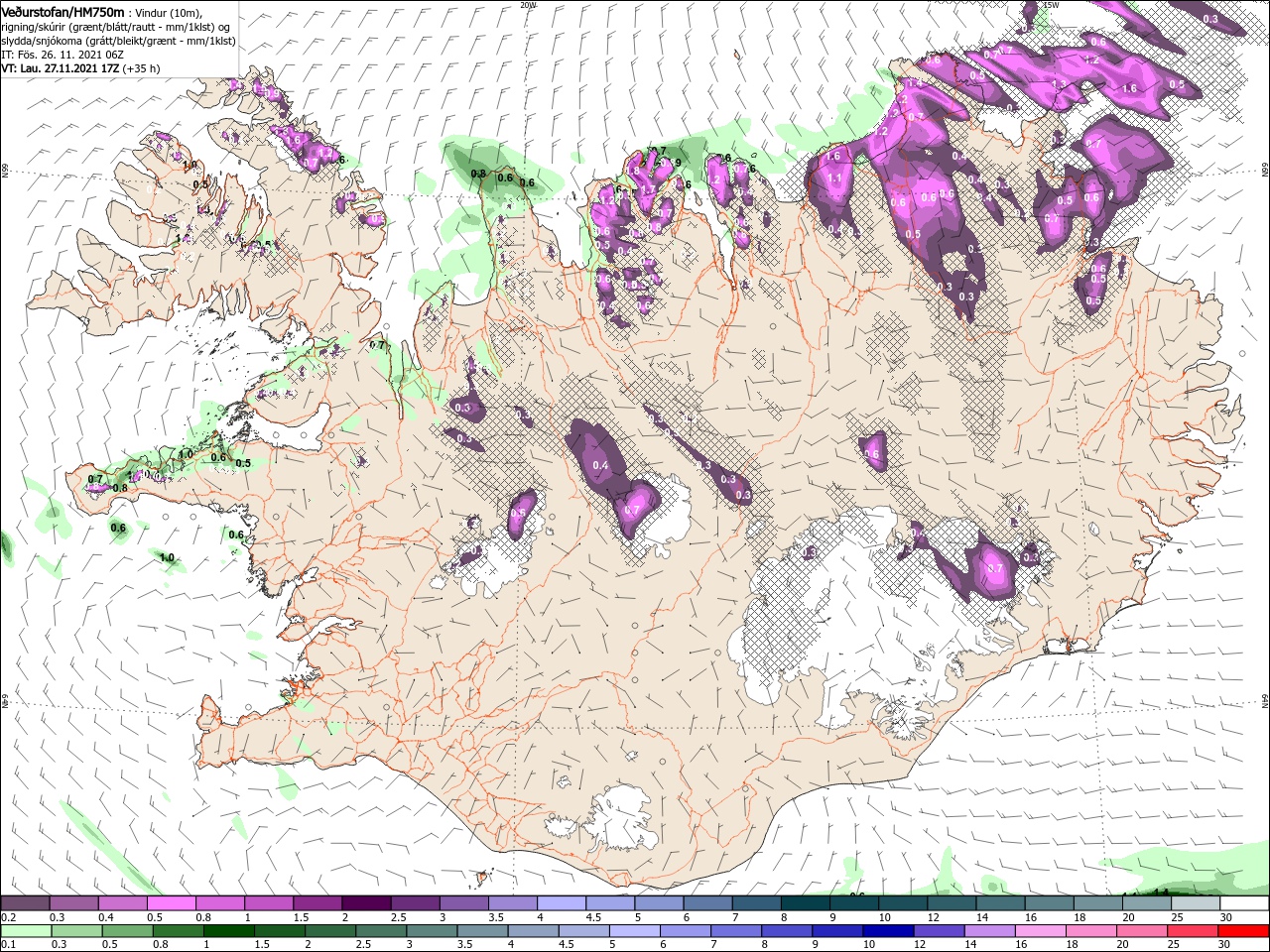The height and width of the screenshot is (952, 1270).
Task: Click the 'slydda/snjókoma' snow legend description line
Action: [118, 41]
